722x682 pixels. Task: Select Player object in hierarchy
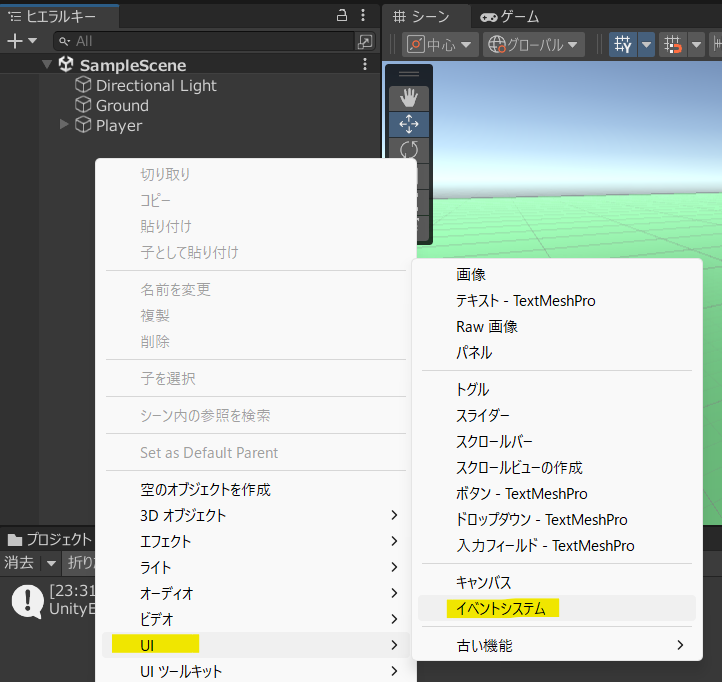click(119, 126)
